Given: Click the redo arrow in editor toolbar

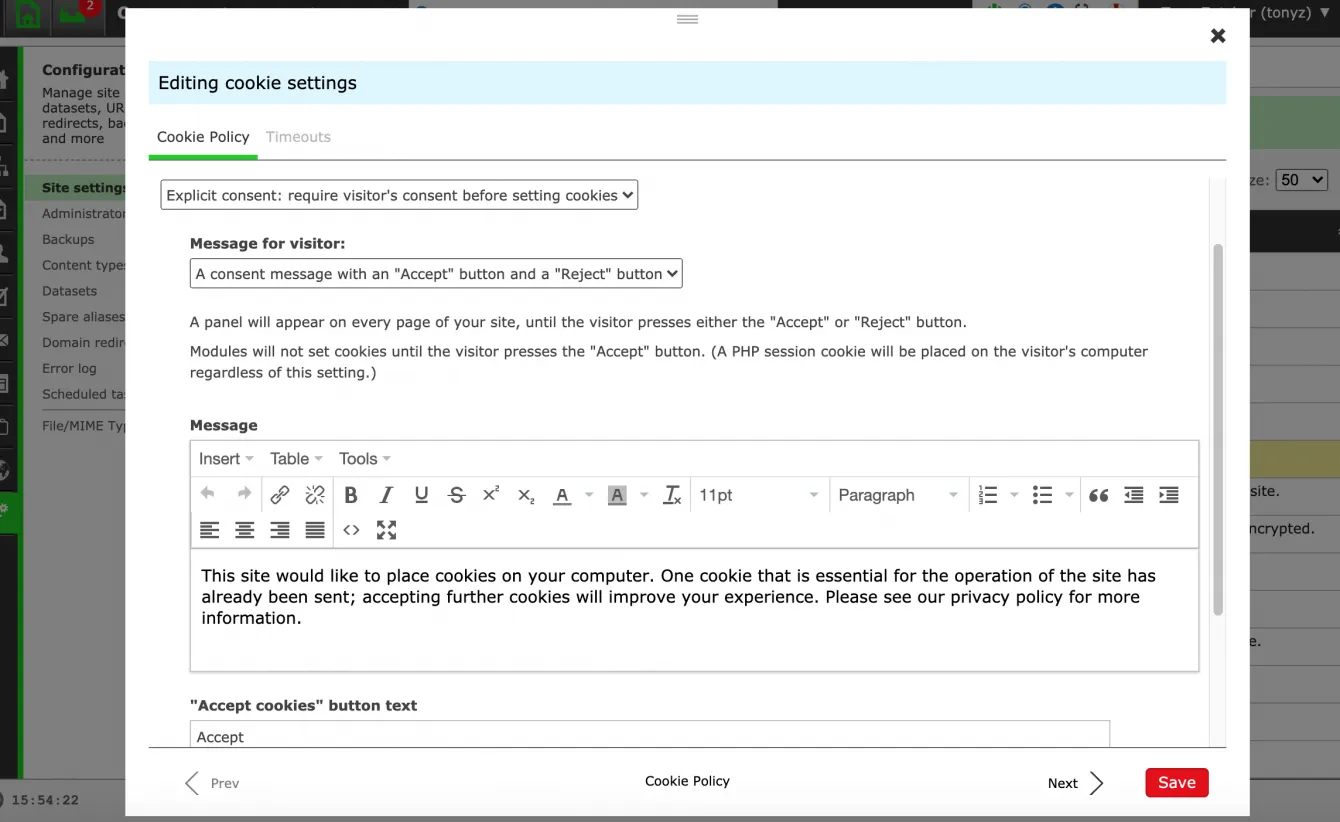Looking at the screenshot, I should pyautogui.click(x=244, y=494).
